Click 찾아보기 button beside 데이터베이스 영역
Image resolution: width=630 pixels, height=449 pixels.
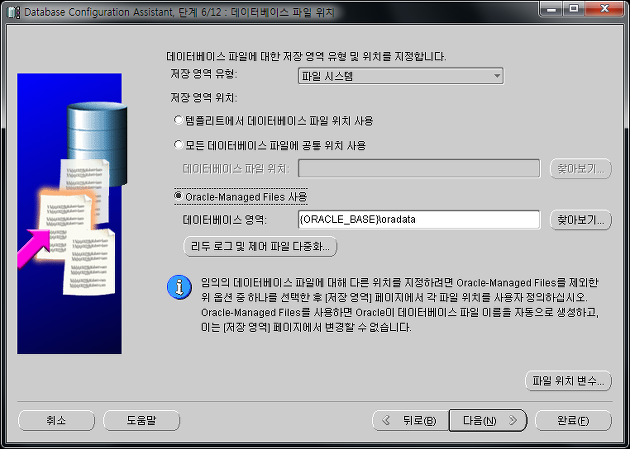coord(581,220)
